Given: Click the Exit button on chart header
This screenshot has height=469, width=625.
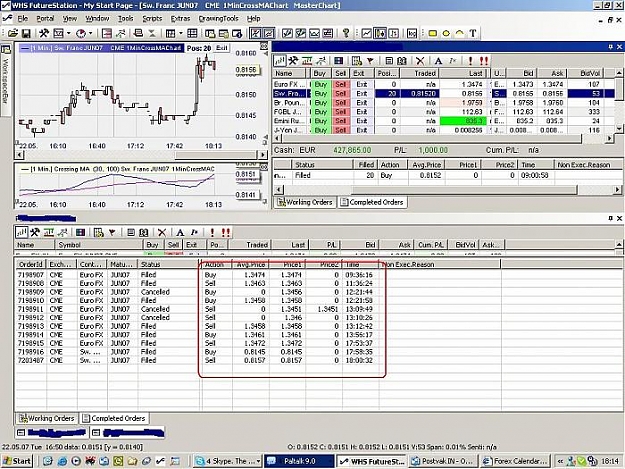Looking at the screenshot, I should tap(222, 48).
